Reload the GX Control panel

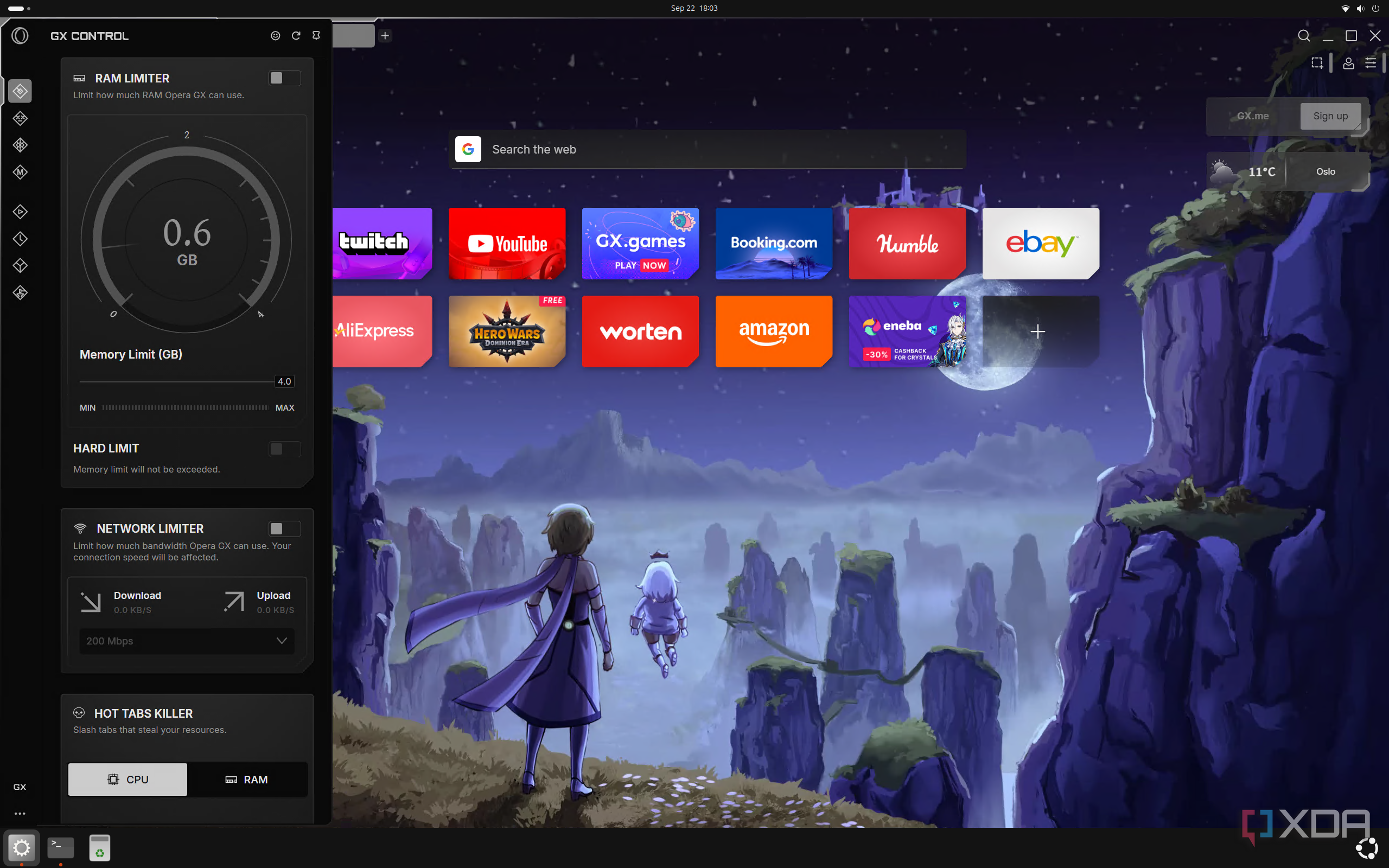296,36
